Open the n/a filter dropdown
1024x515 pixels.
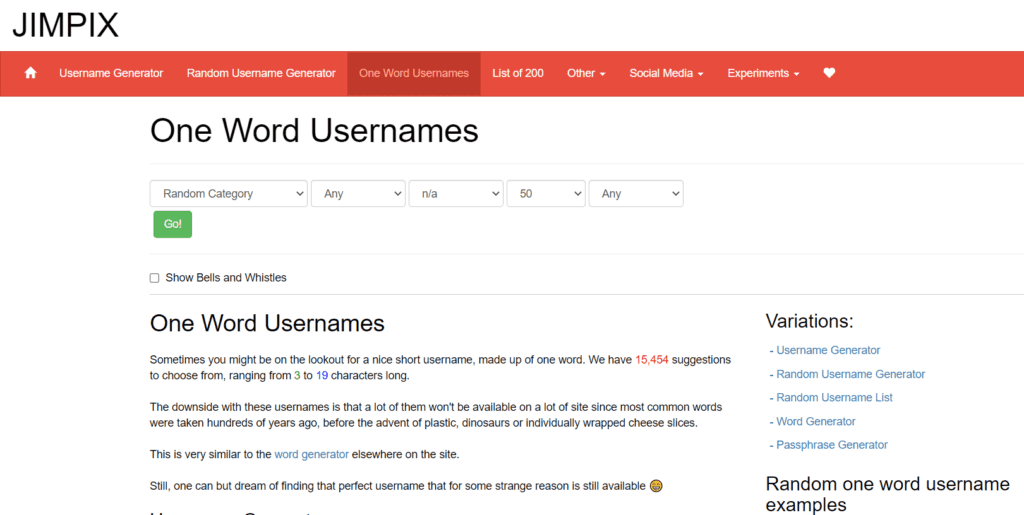pos(456,194)
